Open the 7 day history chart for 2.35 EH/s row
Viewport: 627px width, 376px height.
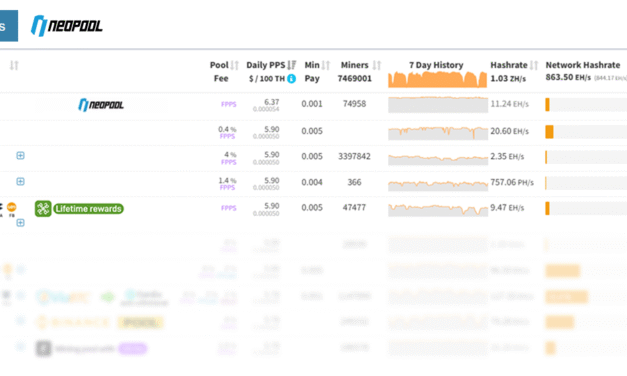click(x=438, y=159)
